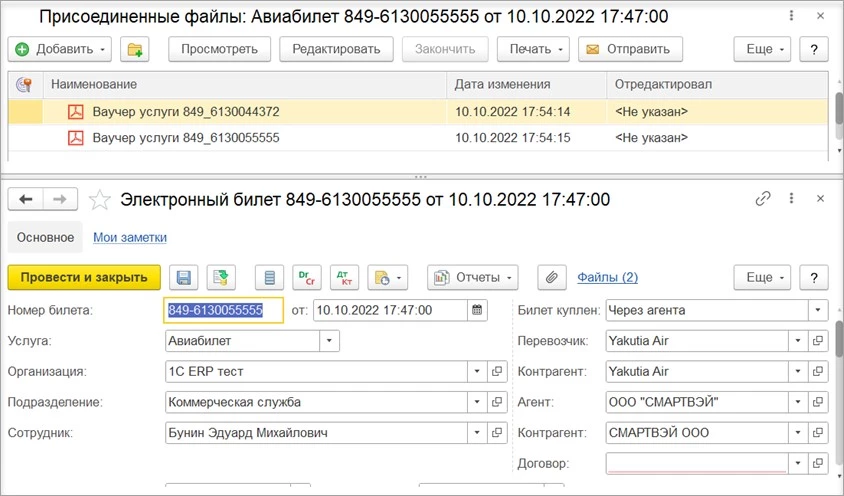
Task: Click Провести и закрыть button
Action: [84, 277]
